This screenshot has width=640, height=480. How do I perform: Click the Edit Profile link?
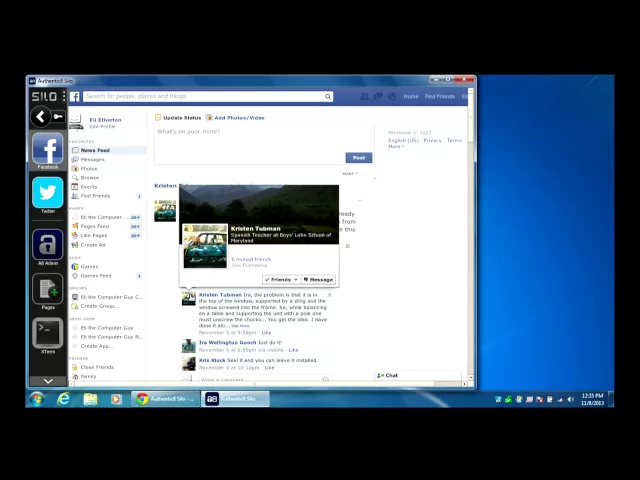pos(102,127)
